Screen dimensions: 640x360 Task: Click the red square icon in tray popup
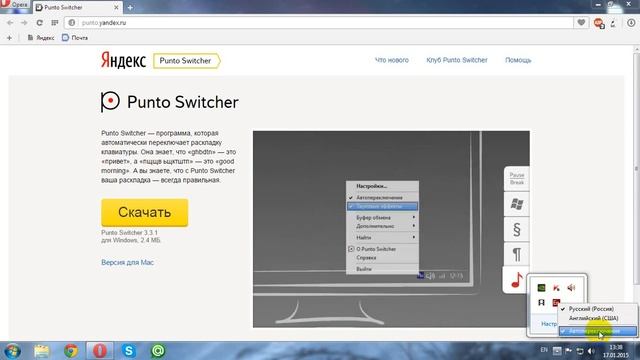click(556, 303)
